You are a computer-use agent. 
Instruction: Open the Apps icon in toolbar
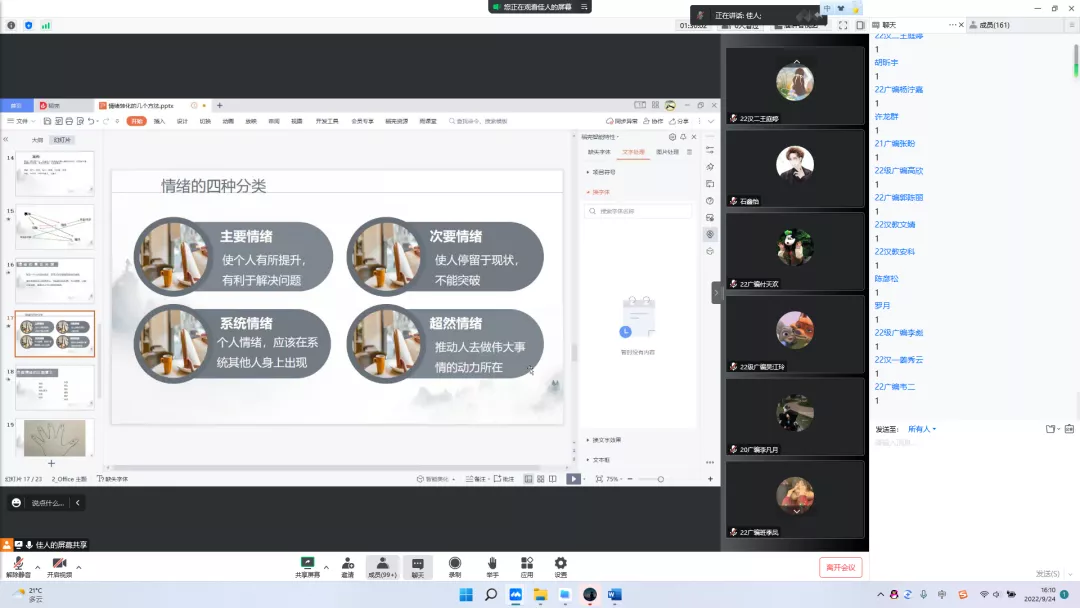tap(526, 565)
